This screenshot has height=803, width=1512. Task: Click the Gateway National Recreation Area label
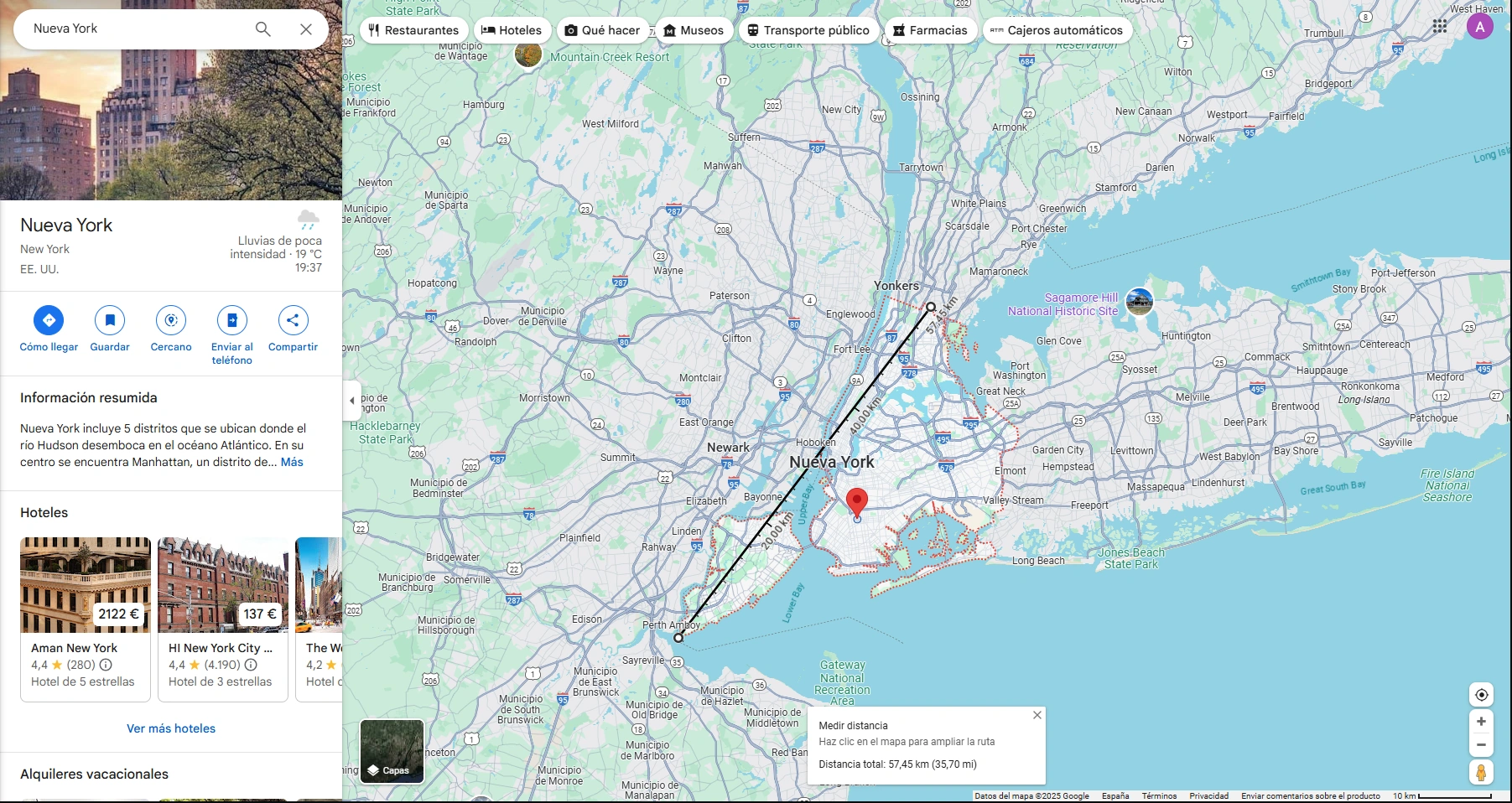click(x=842, y=683)
